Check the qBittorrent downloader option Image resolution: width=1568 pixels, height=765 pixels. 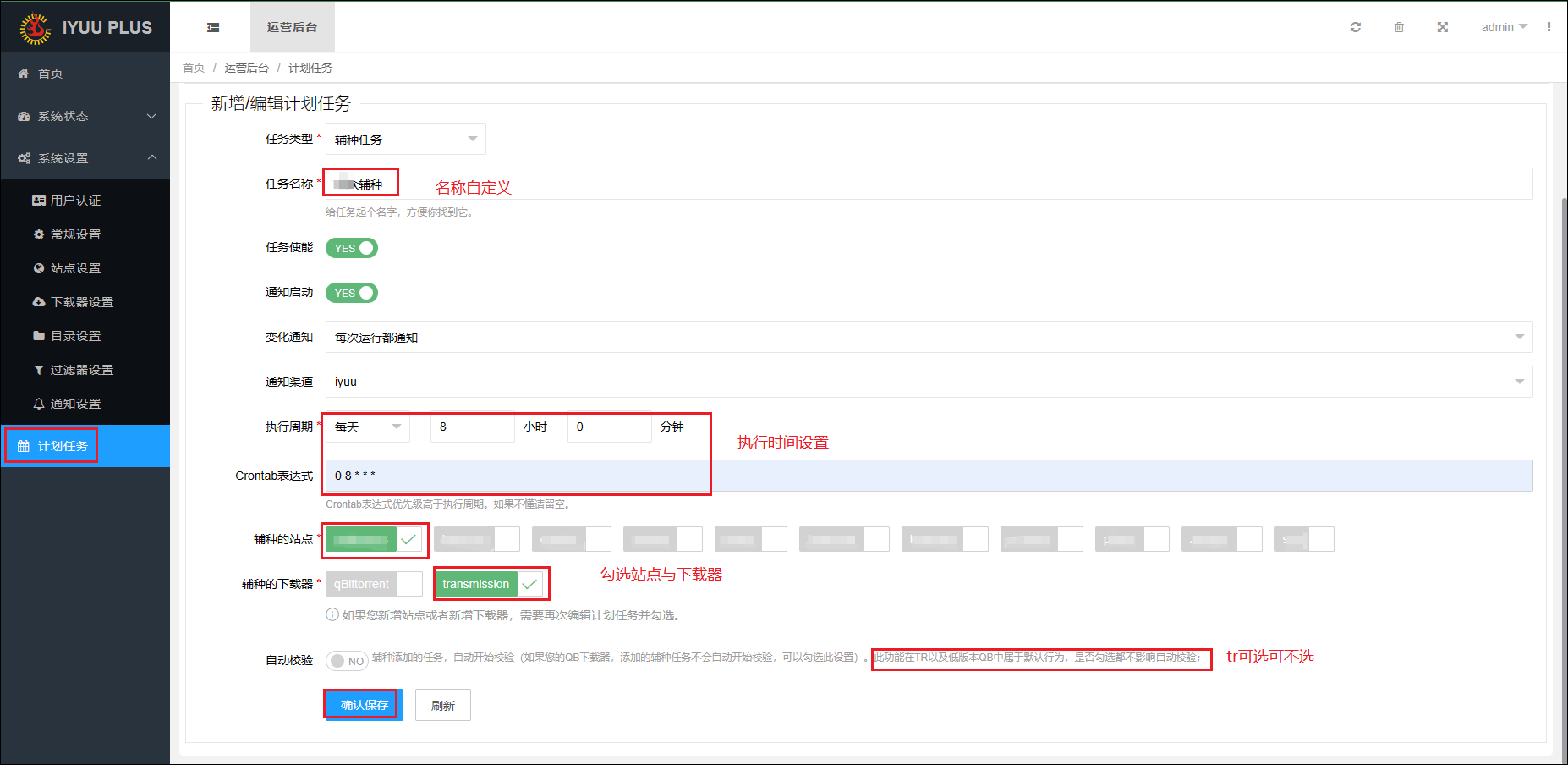pos(373,584)
